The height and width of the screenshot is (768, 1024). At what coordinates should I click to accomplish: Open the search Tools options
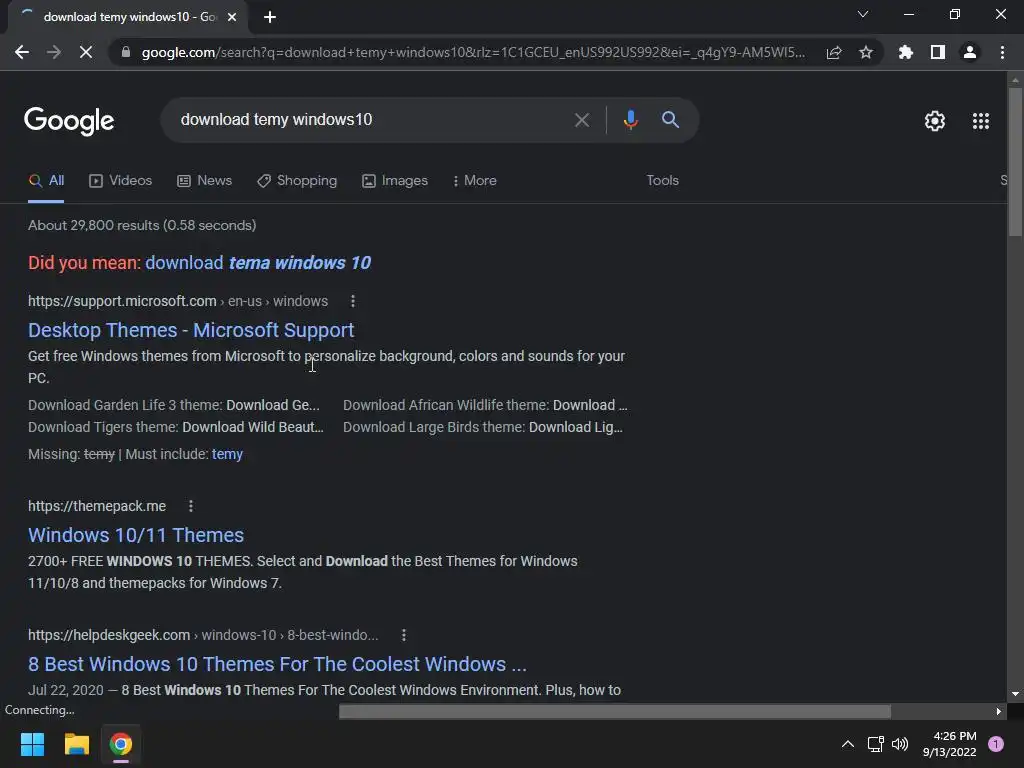tap(662, 180)
